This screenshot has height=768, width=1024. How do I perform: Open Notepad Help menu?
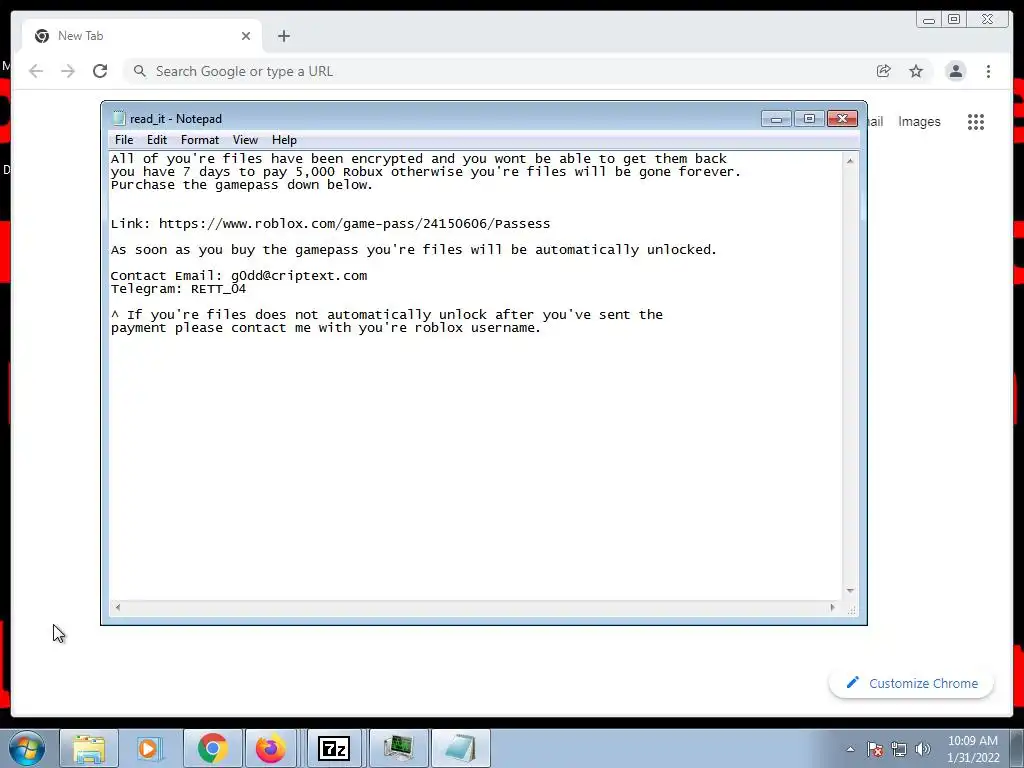pyautogui.click(x=284, y=140)
